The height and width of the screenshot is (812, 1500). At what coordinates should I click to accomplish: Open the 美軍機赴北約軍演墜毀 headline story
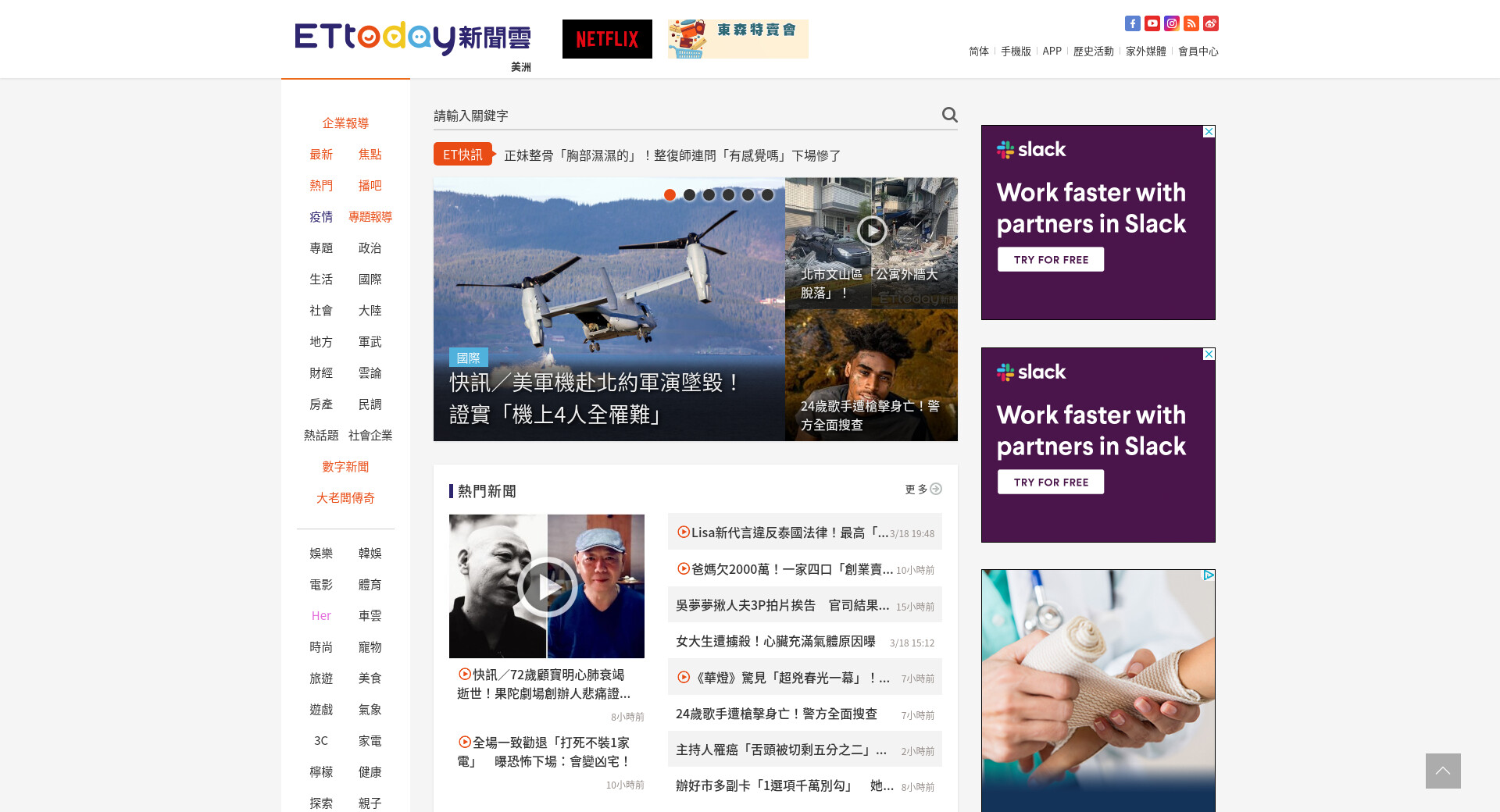tap(594, 399)
